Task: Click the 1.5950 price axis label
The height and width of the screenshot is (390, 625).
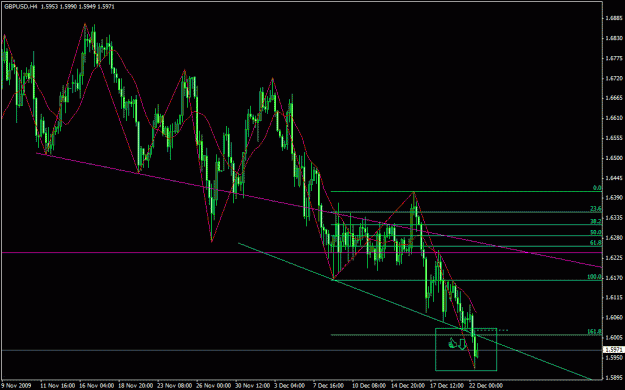Action: click(x=614, y=357)
